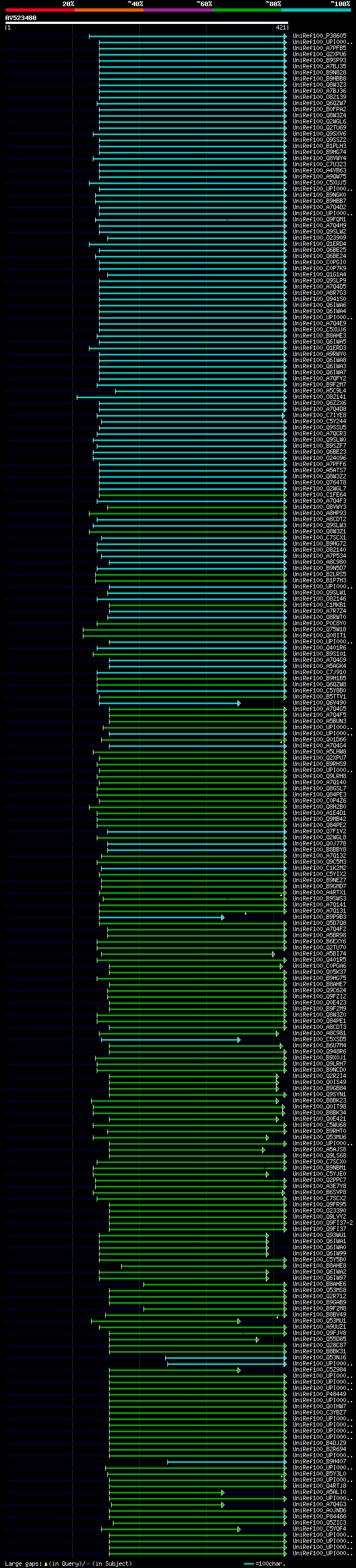Click the green ~80% identity legend segment
The height and width of the screenshot is (1568, 356).
tap(247, 11)
